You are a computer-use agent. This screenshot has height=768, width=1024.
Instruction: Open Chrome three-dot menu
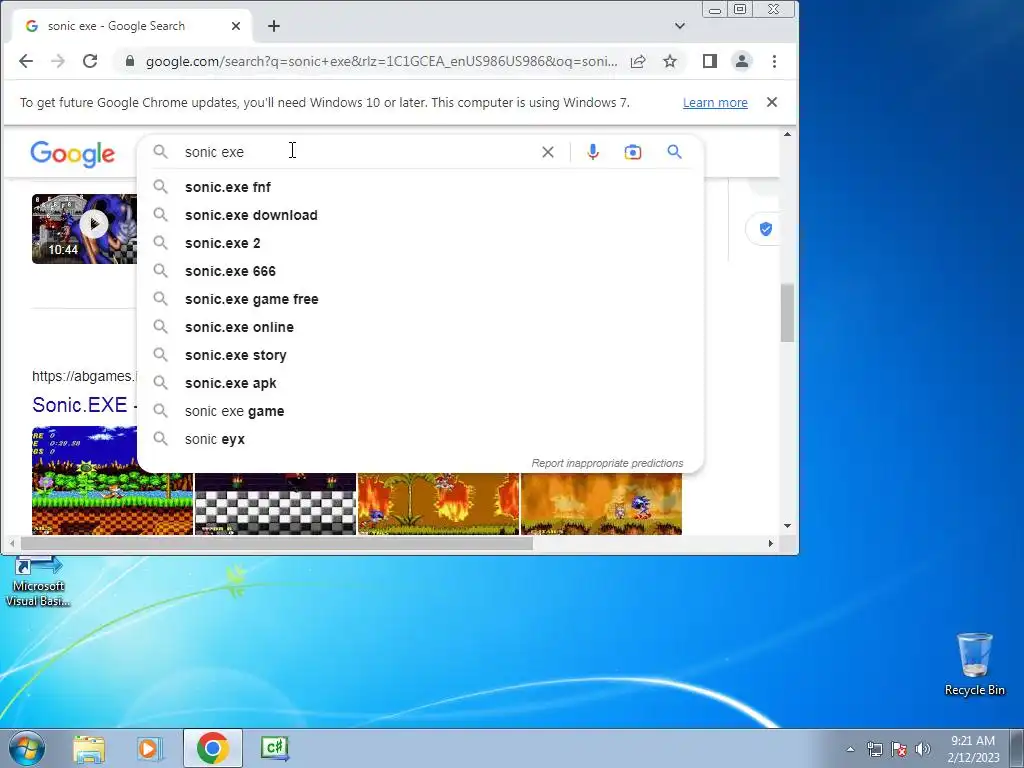click(x=775, y=61)
